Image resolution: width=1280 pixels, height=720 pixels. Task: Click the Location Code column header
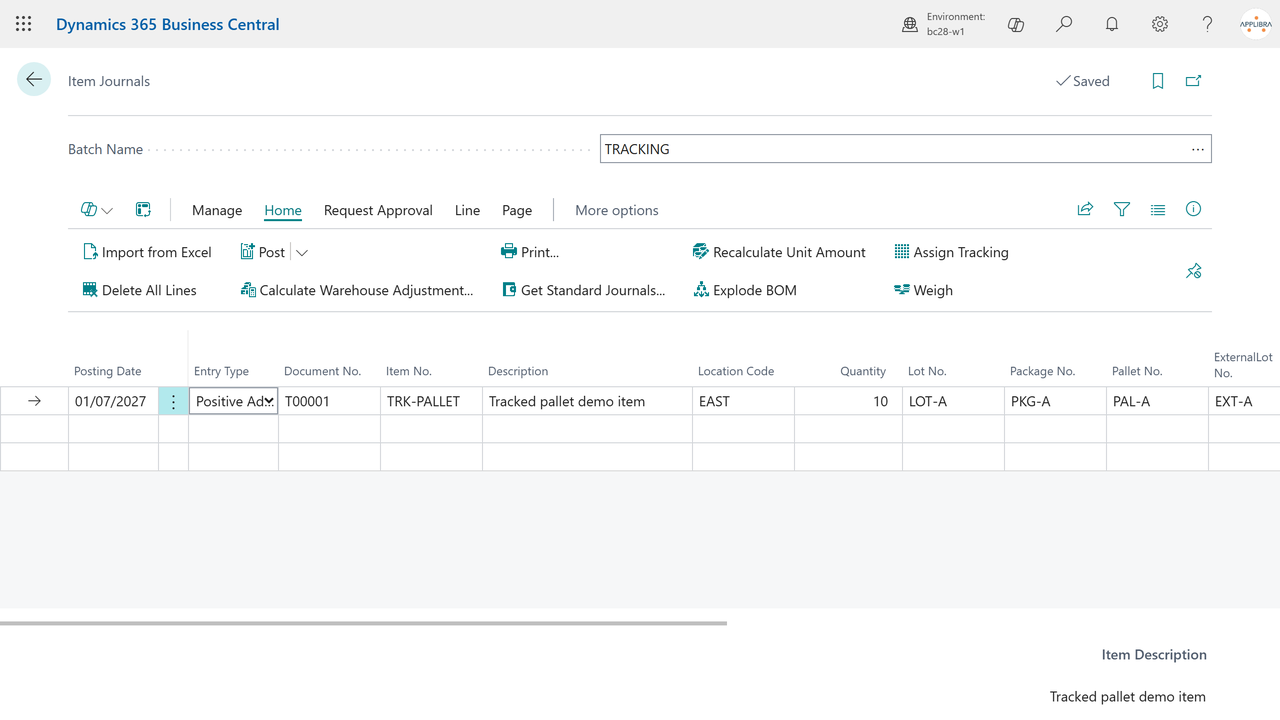[736, 371]
